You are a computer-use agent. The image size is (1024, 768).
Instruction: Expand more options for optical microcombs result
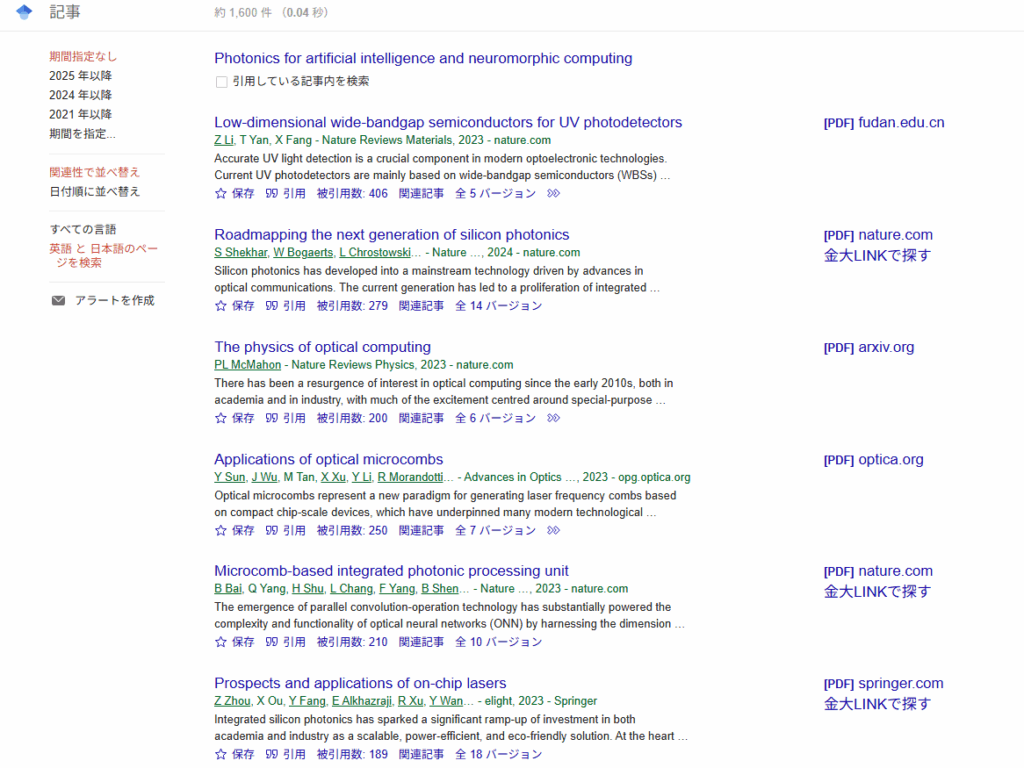point(553,530)
